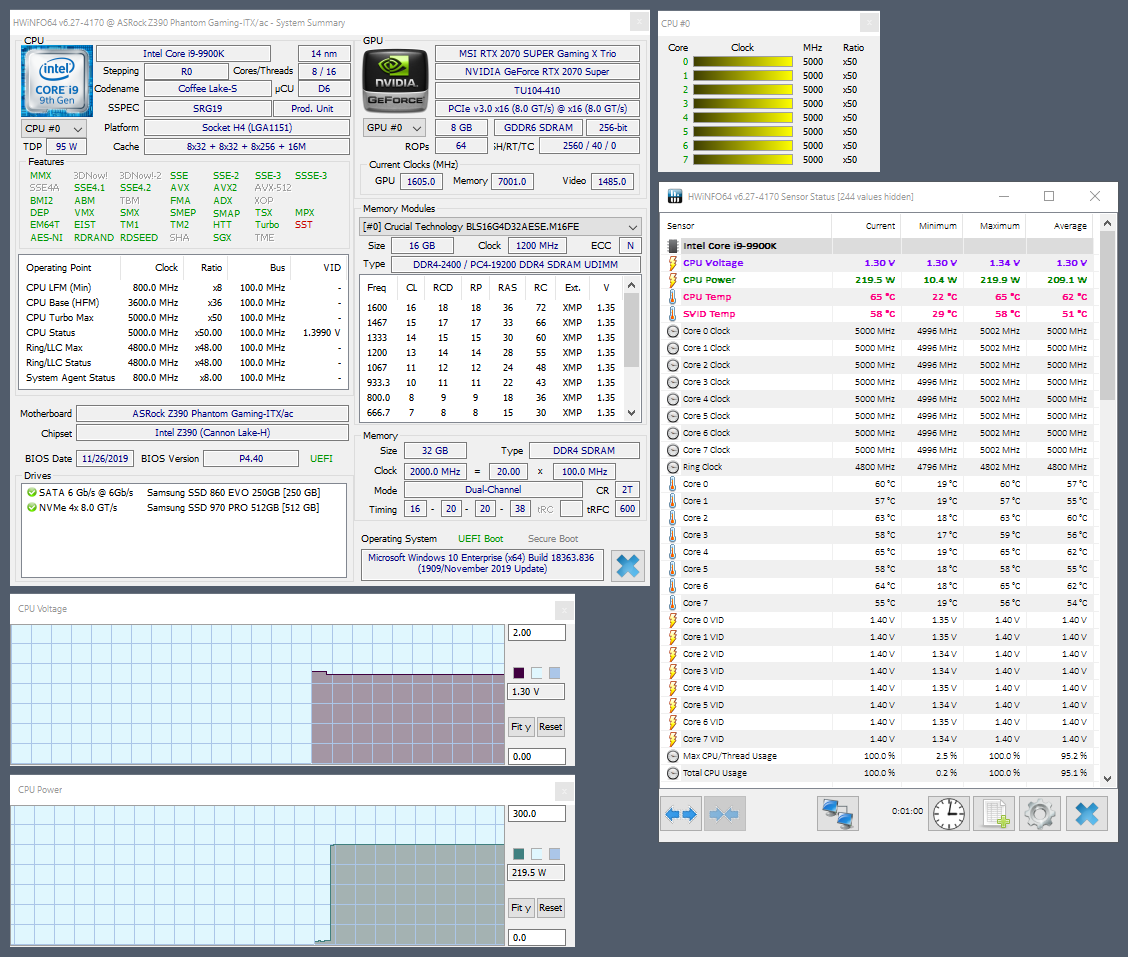The height and width of the screenshot is (957, 1128).
Task: Select the CPU Power sensor row
Action: [x=708, y=280]
